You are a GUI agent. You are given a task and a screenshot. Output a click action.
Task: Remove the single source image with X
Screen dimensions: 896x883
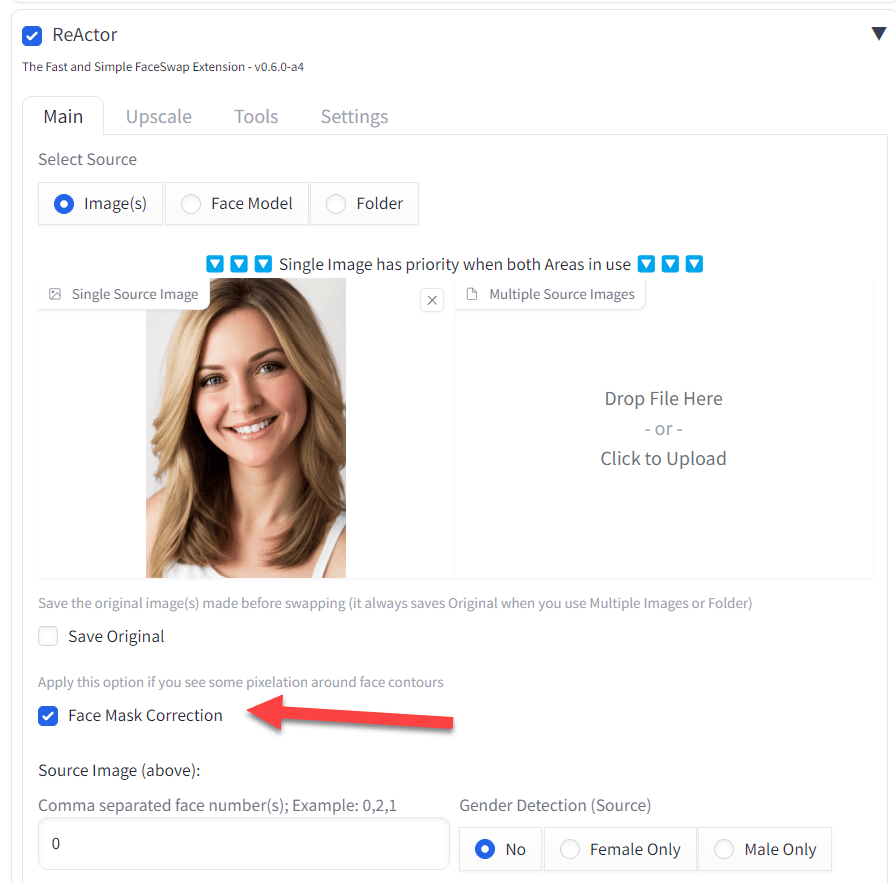point(432,300)
